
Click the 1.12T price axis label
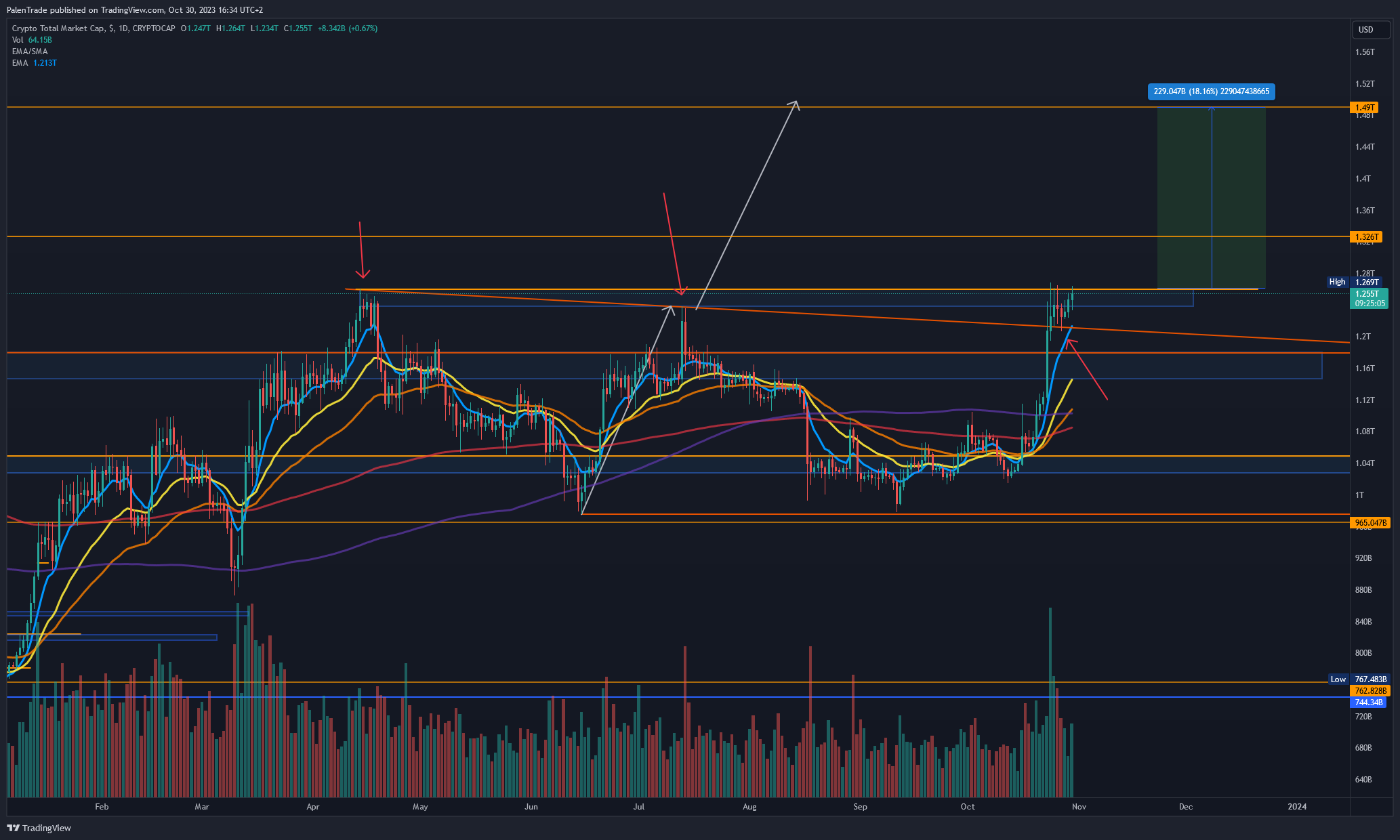[1365, 400]
